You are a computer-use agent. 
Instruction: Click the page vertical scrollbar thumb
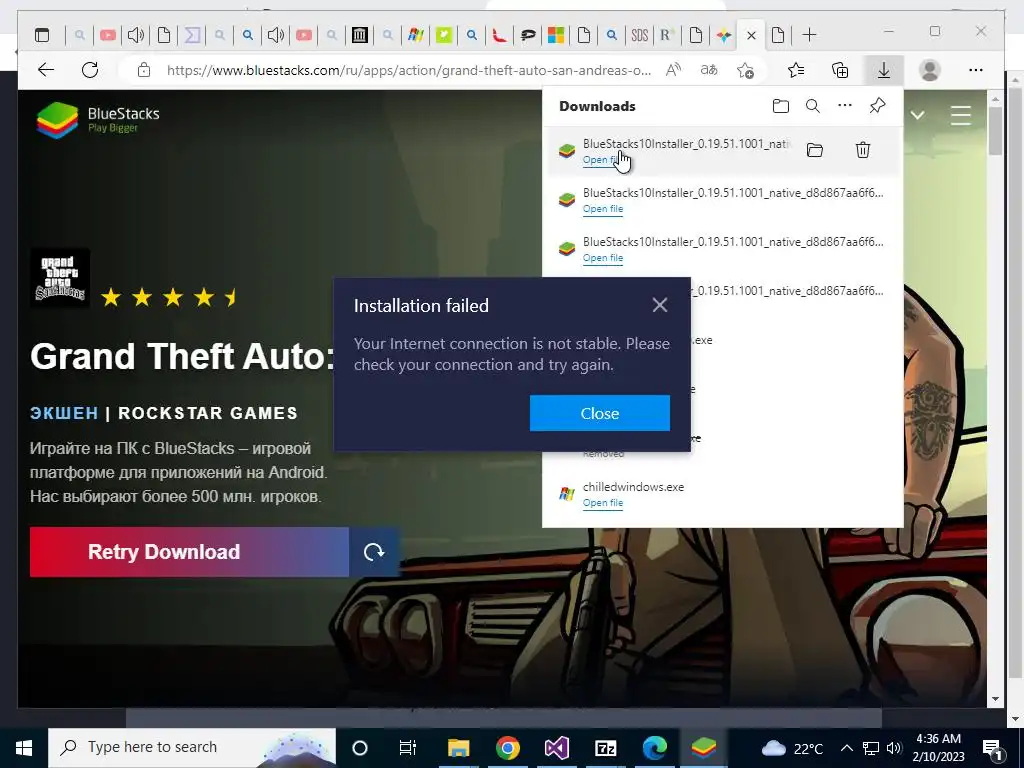[x=995, y=131]
